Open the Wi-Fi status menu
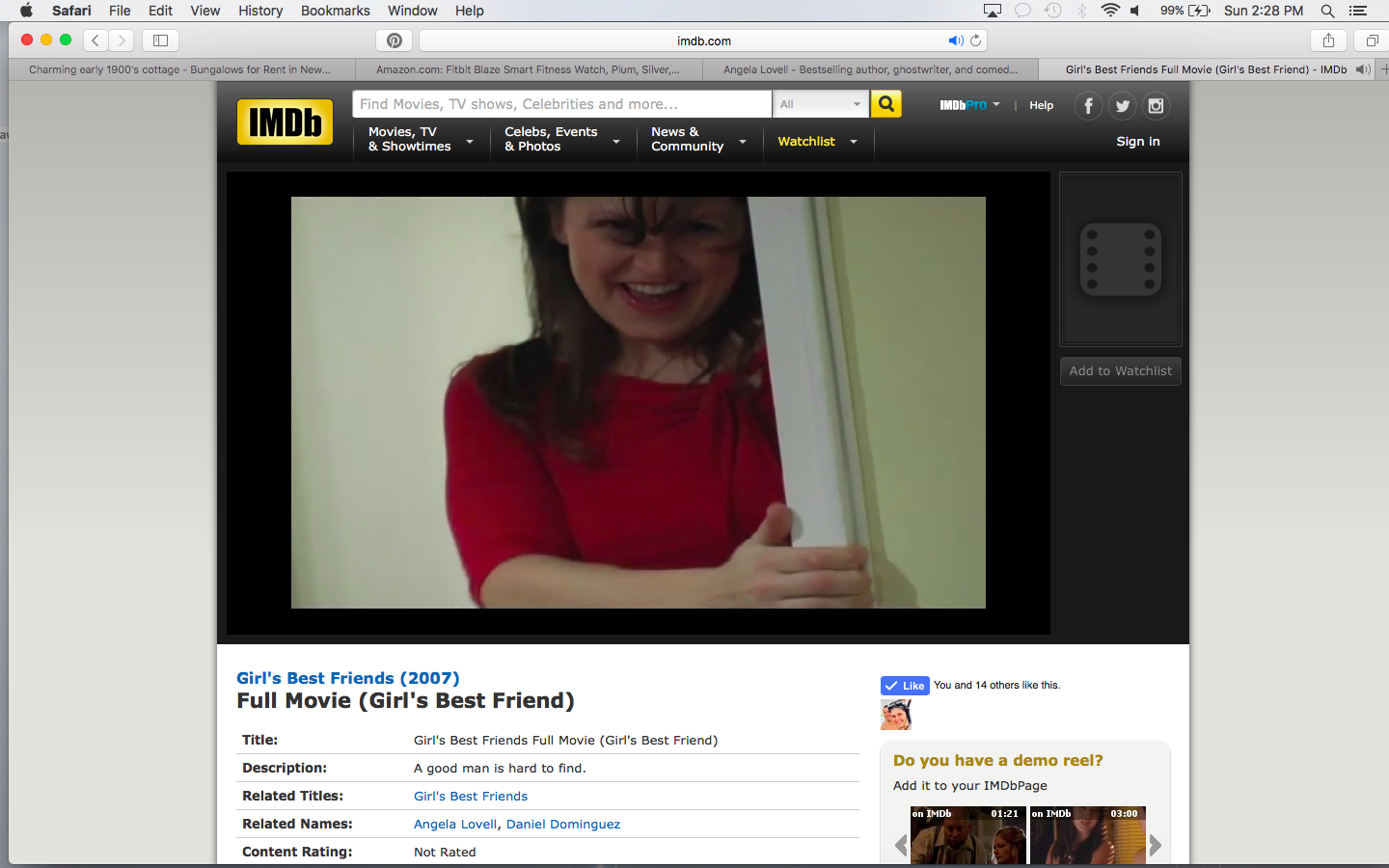 [1110, 11]
